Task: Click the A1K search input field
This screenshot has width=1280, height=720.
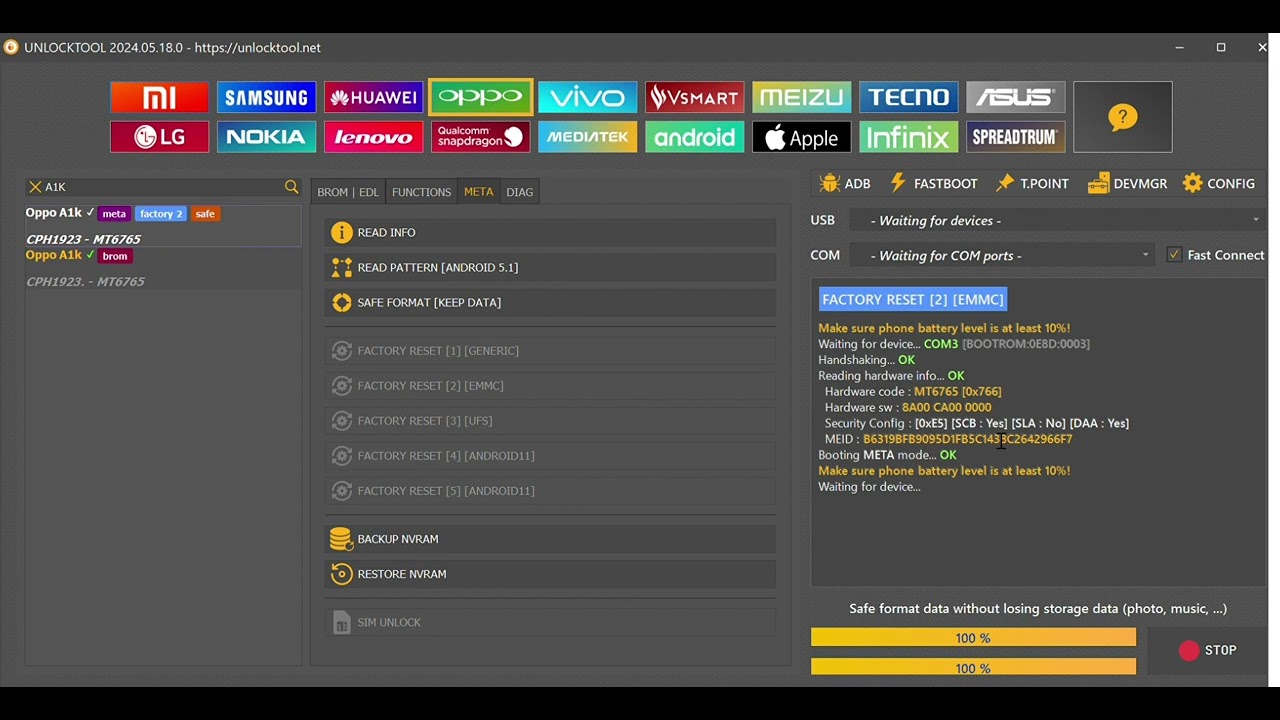Action: click(x=163, y=187)
